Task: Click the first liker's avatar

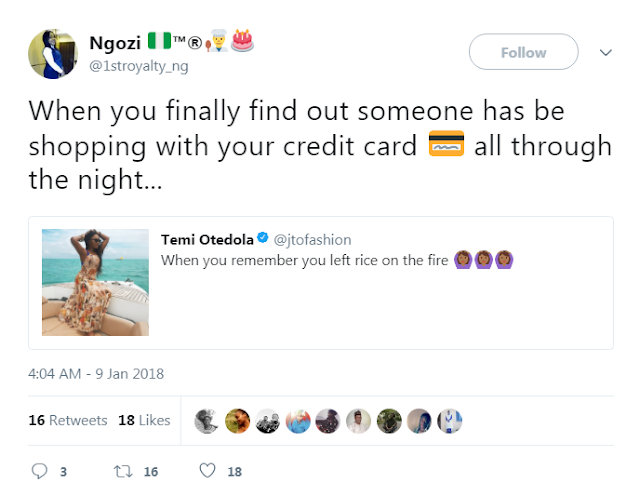Action: 205,421
